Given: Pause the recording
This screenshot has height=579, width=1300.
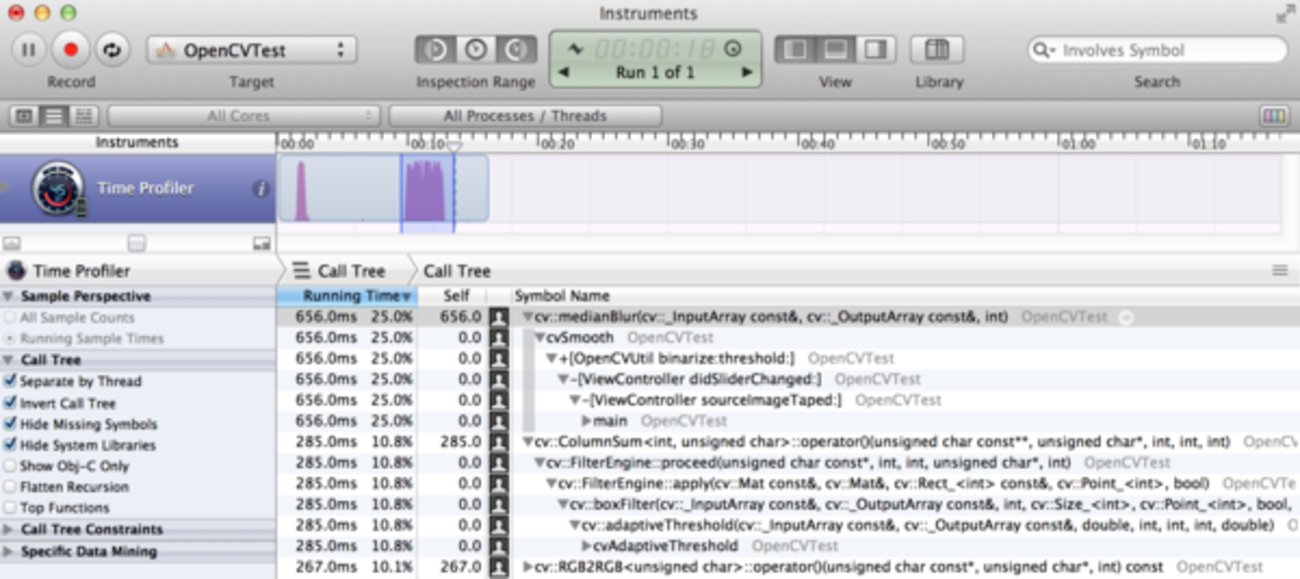Looking at the screenshot, I should (28, 49).
